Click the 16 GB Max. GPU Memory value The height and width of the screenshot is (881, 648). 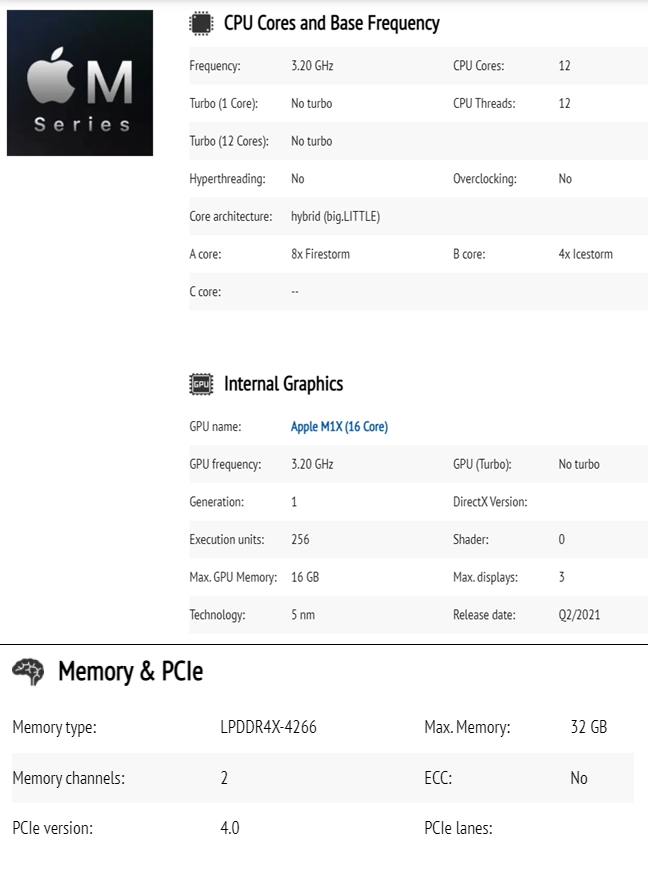pos(305,577)
